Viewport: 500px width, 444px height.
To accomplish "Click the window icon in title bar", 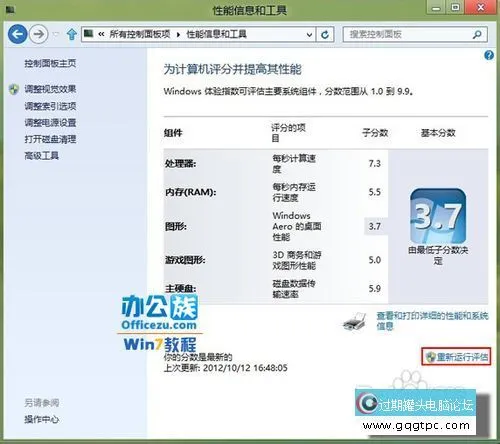I will [10, 10].
